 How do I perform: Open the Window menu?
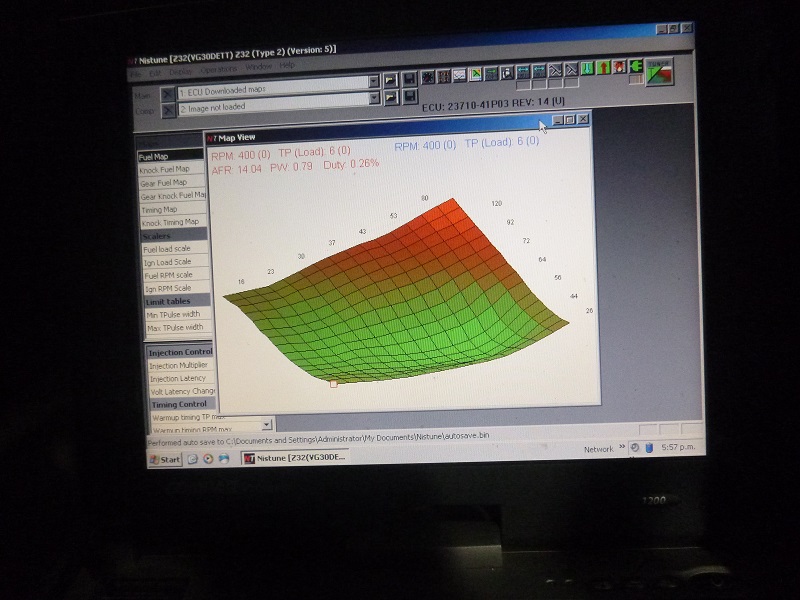point(258,67)
